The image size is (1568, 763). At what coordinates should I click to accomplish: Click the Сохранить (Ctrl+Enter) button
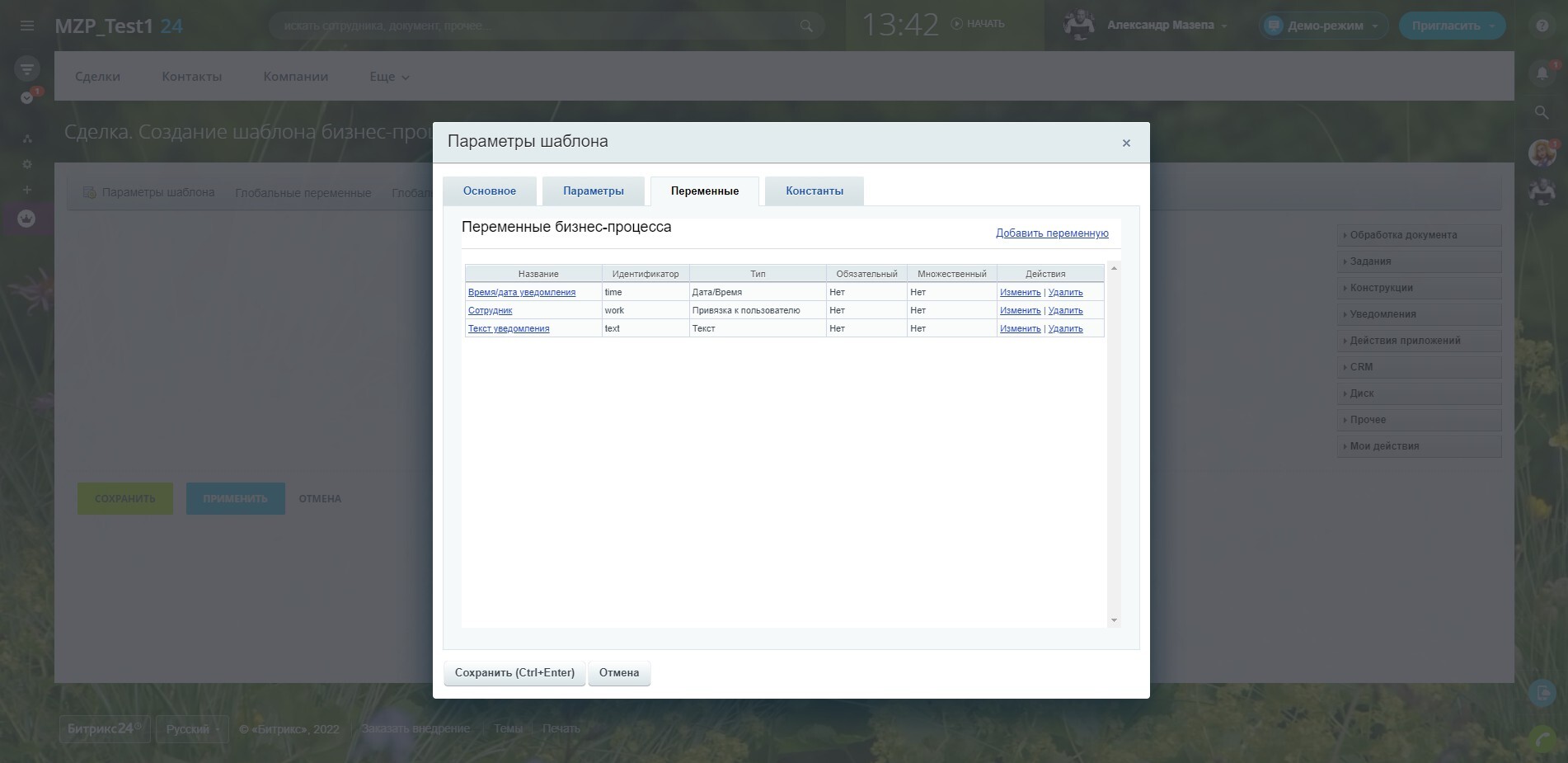(x=514, y=673)
